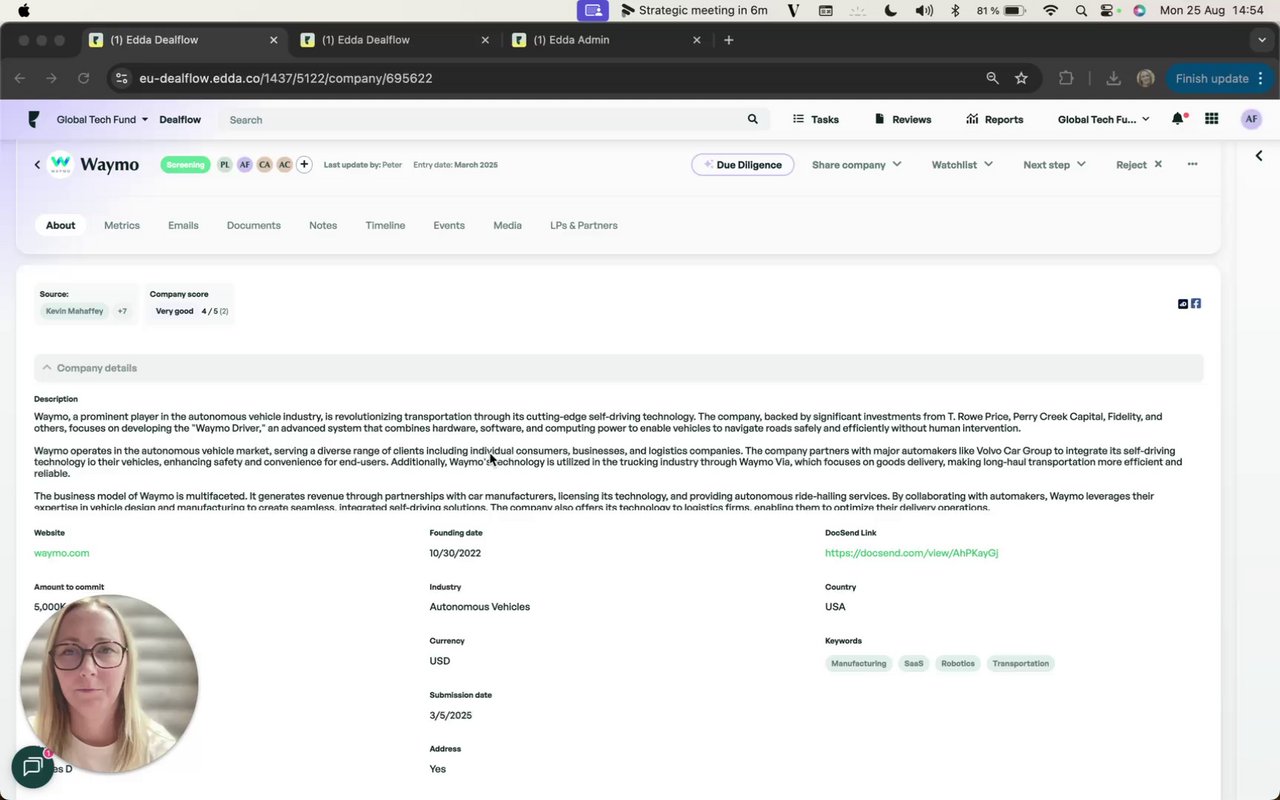Open the LPs & Partners tab
Viewport: 1280px width, 800px height.
point(584,226)
